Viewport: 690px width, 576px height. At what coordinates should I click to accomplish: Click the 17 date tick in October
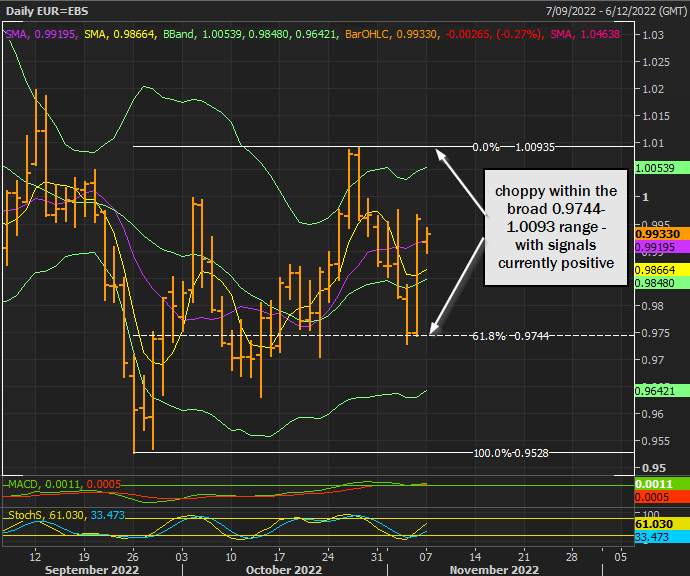279,557
